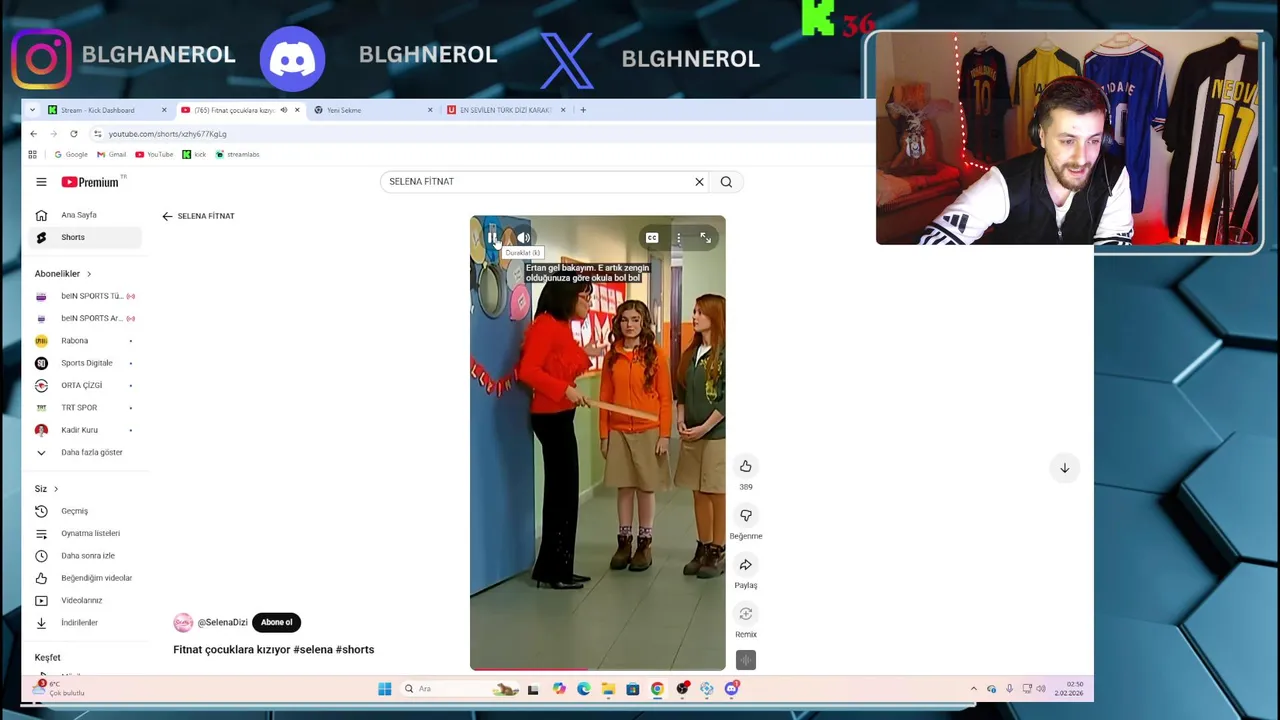Expand the Siz section
The width and height of the screenshot is (1280, 720).
(x=47, y=489)
